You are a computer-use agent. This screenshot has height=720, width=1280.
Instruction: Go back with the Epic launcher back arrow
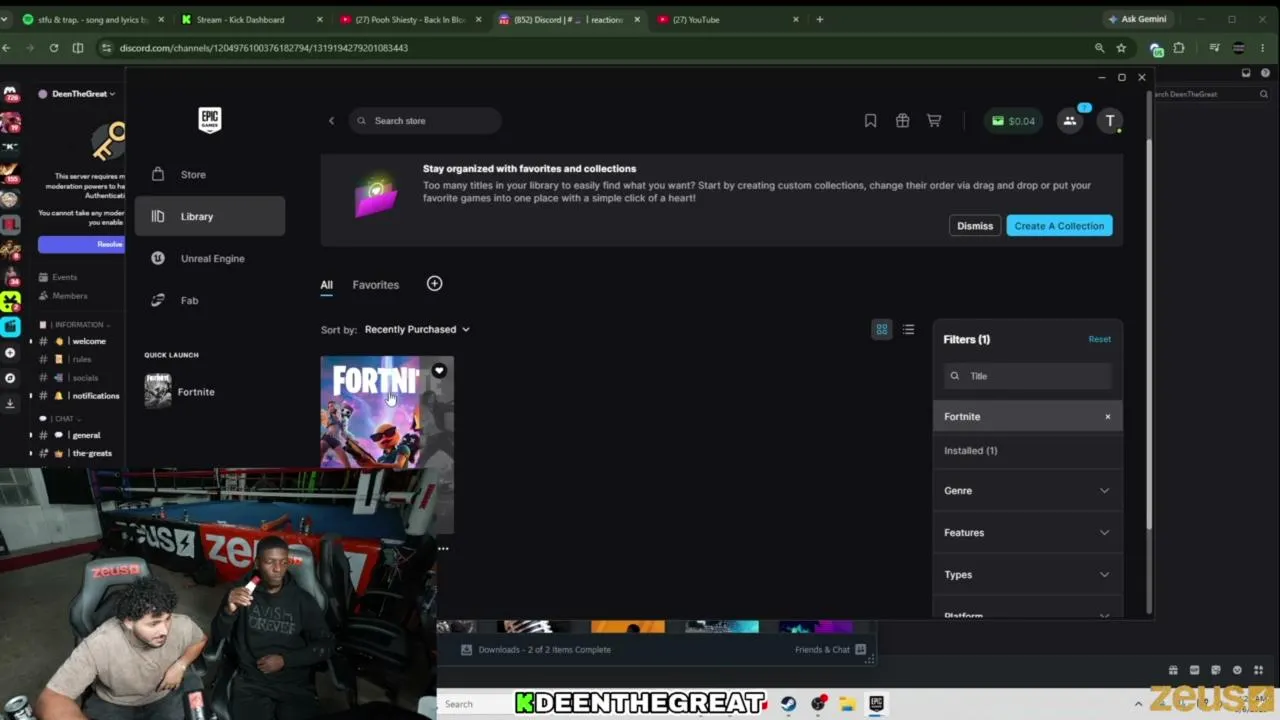click(331, 121)
